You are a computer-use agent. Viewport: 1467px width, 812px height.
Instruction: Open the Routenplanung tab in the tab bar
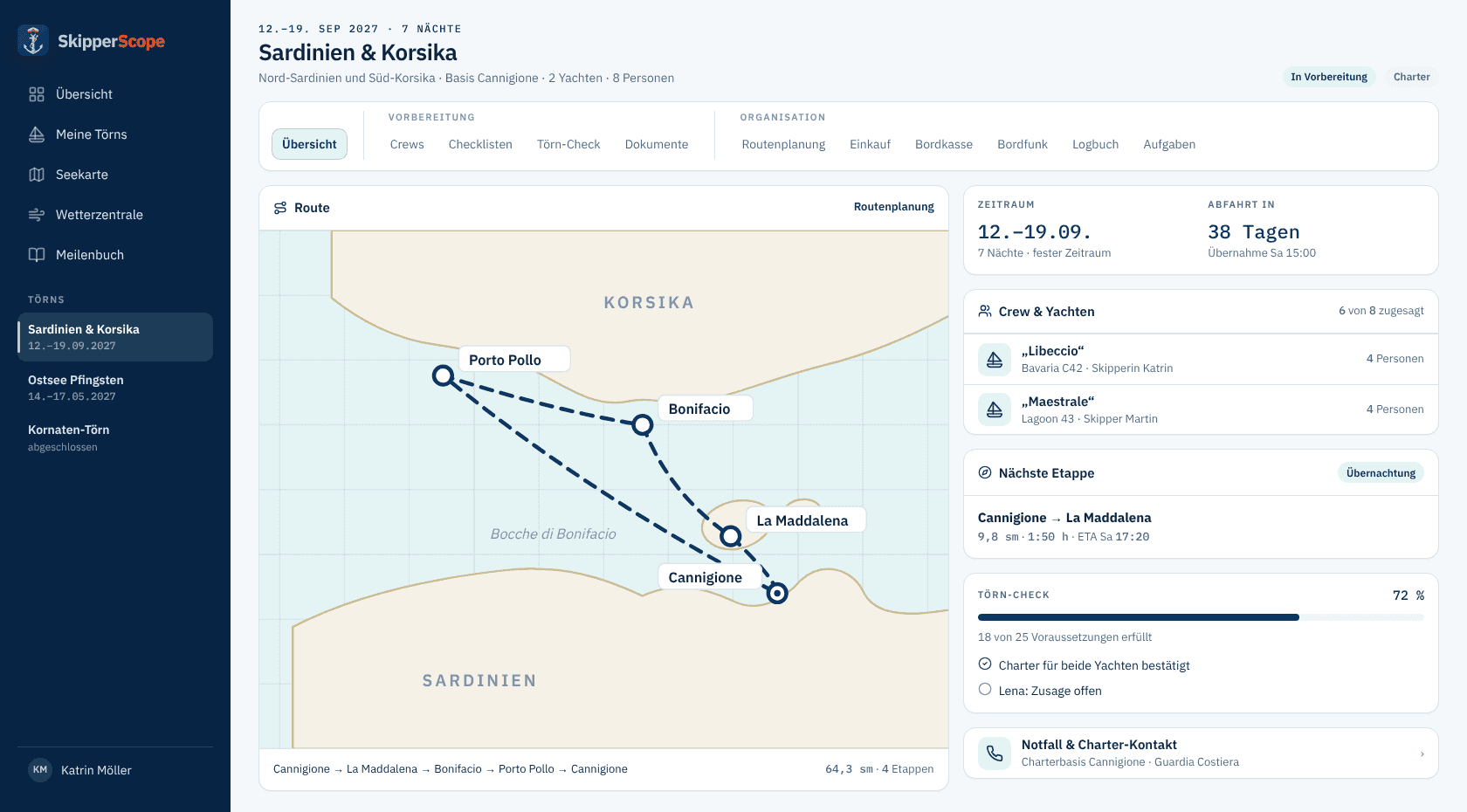(x=783, y=144)
